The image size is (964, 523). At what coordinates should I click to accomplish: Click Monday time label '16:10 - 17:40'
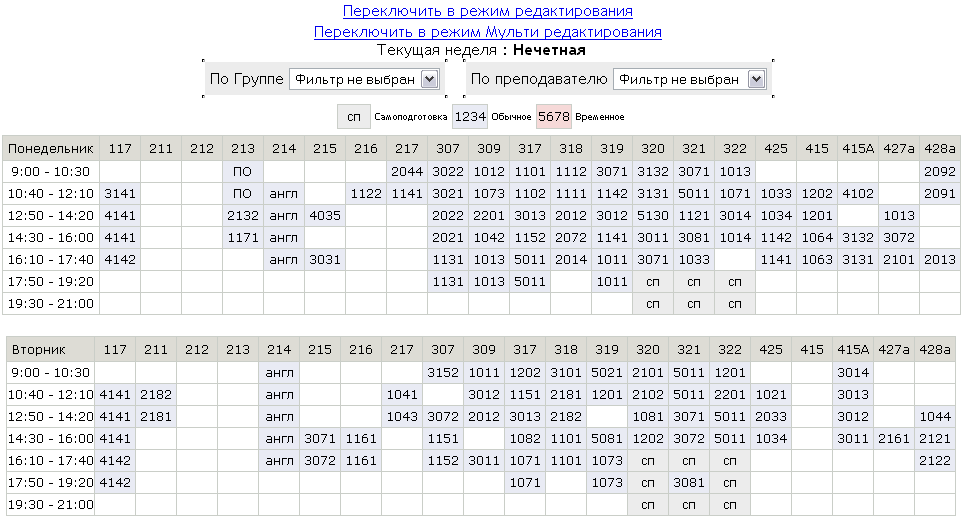[51, 260]
